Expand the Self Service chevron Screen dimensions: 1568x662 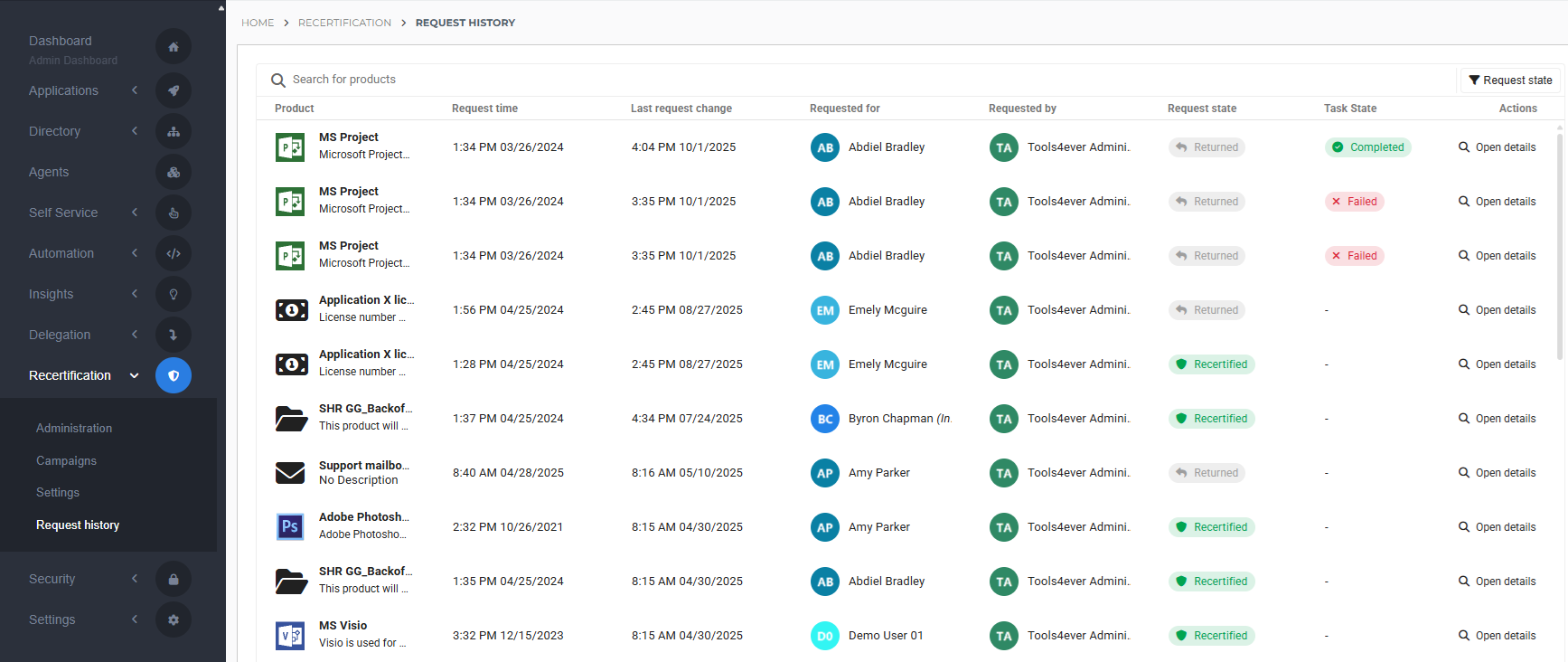135,213
